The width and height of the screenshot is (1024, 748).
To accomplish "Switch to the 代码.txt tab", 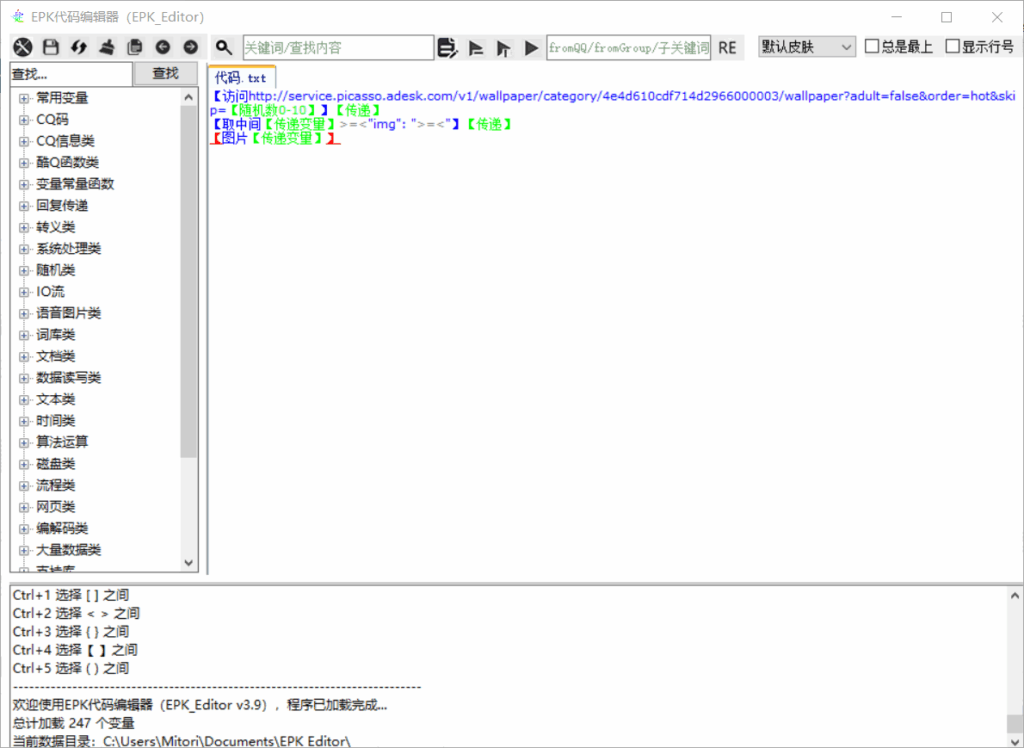I will (241, 77).
